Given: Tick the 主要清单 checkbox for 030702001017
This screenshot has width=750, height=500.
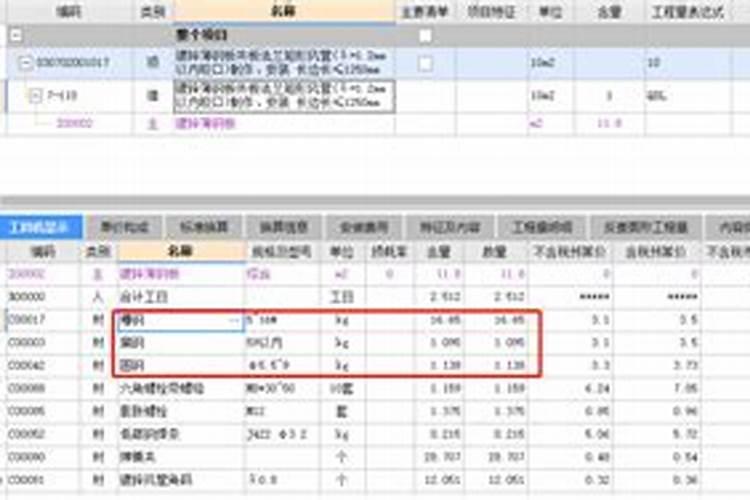Looking at the screenshot, I should click(425, 63).
